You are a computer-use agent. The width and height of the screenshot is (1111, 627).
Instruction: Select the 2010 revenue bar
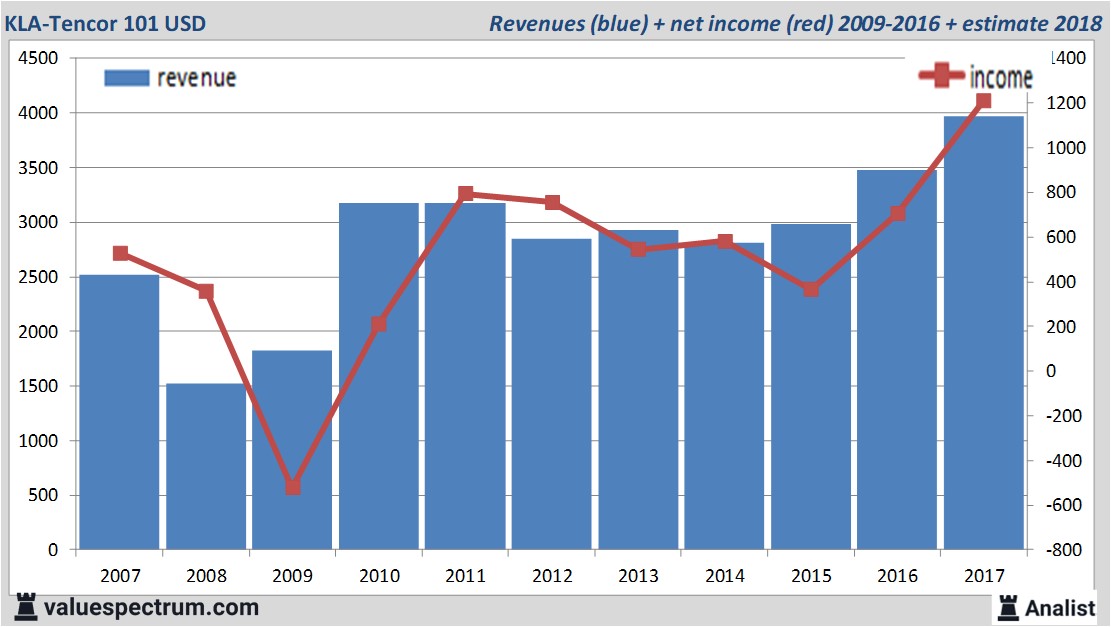[379, 376]
